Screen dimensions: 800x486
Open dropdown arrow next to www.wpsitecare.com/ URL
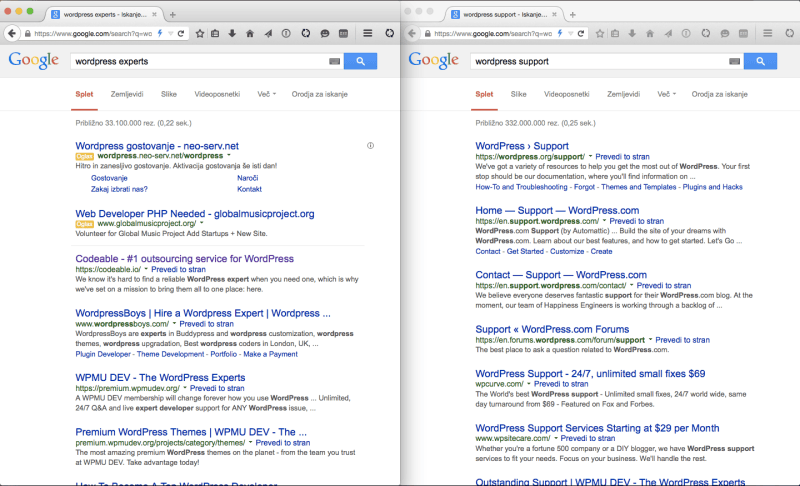coord(556,439)
